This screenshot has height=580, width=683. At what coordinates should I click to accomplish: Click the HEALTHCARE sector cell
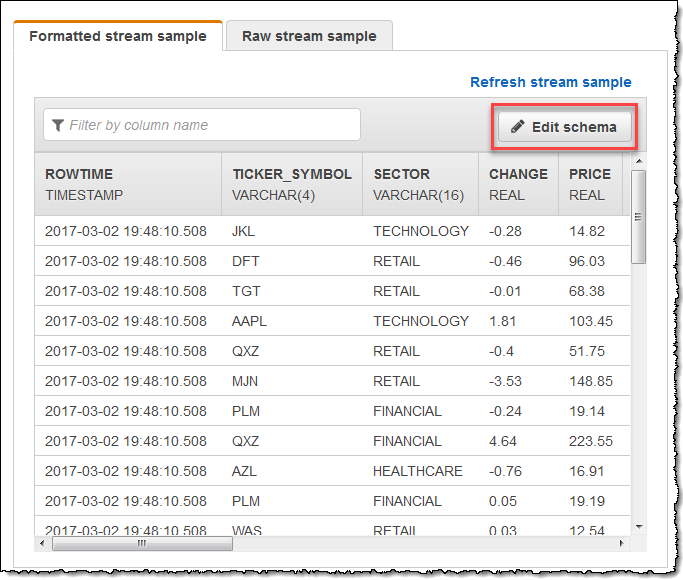coord(418,471)
